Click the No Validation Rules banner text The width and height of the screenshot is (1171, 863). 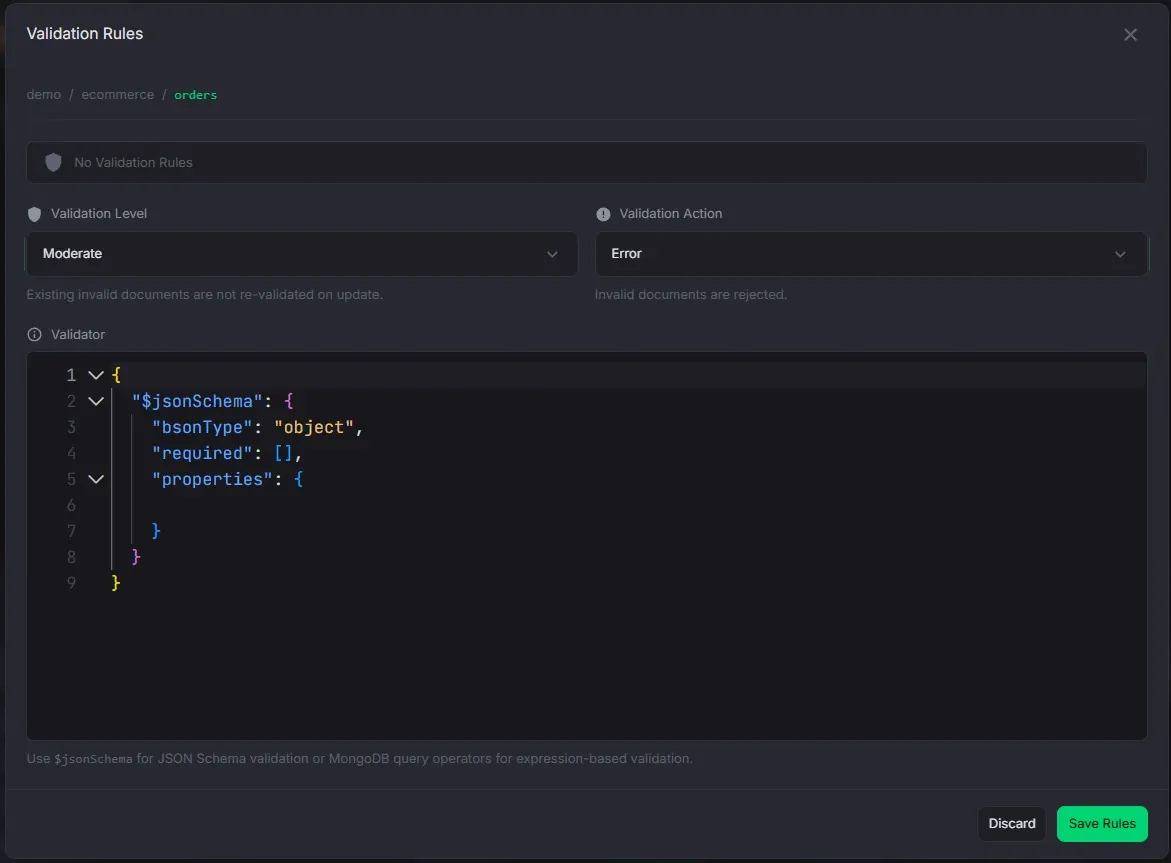pos(133,162)
